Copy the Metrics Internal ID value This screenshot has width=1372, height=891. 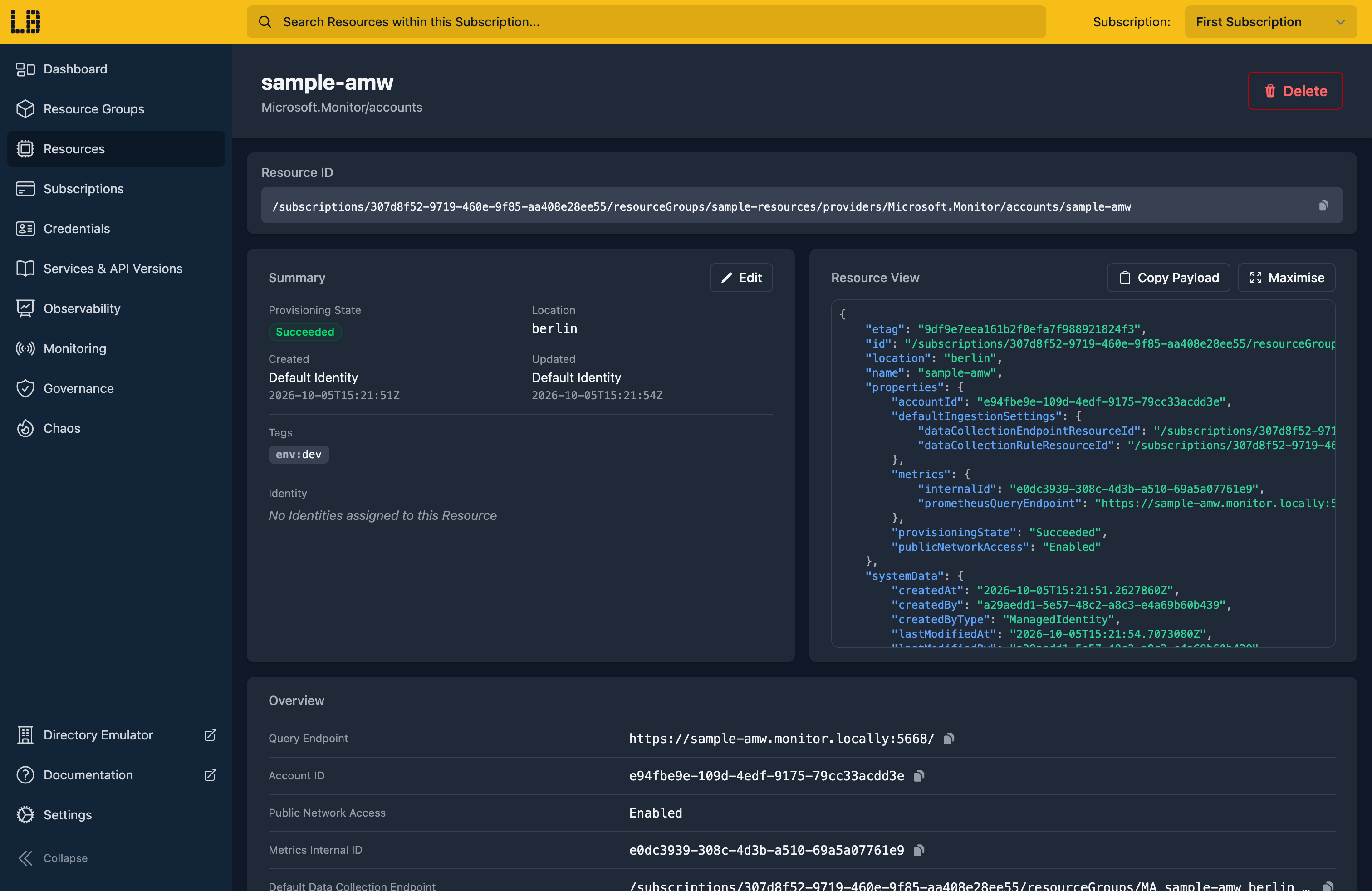click(919, 850)
